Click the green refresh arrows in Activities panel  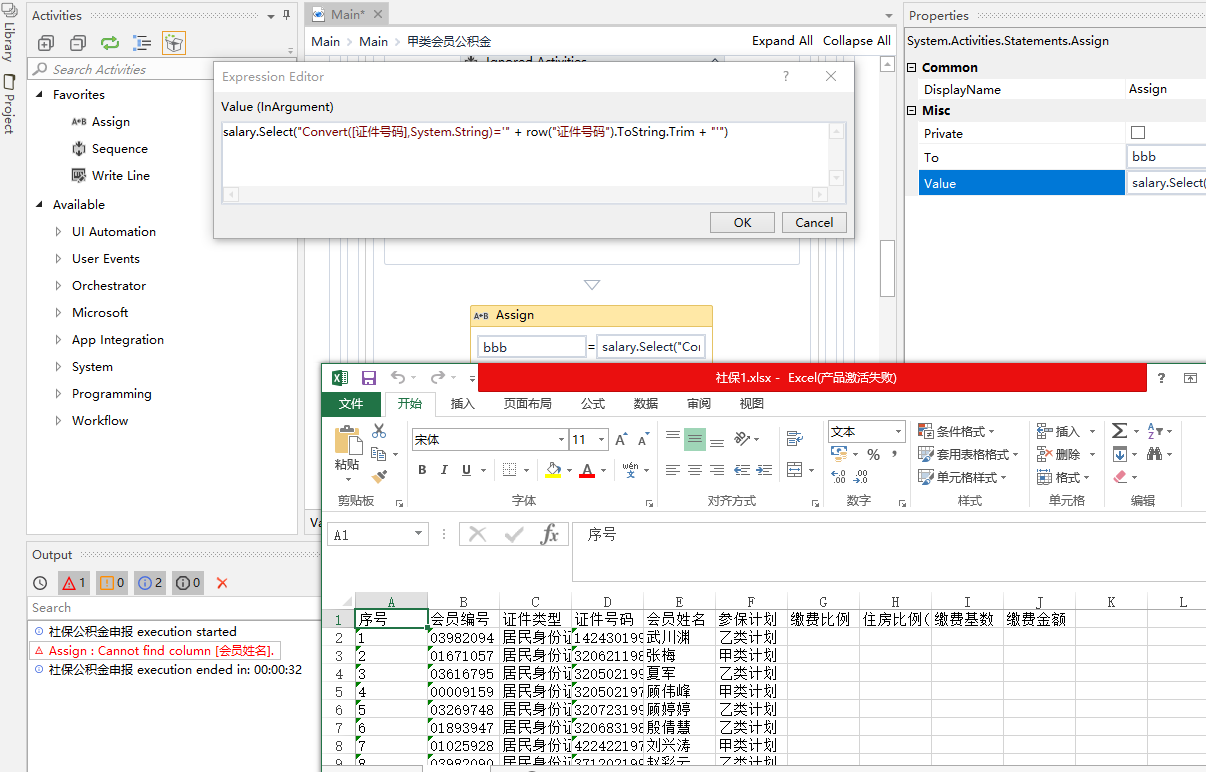click(x=109, y=43)
